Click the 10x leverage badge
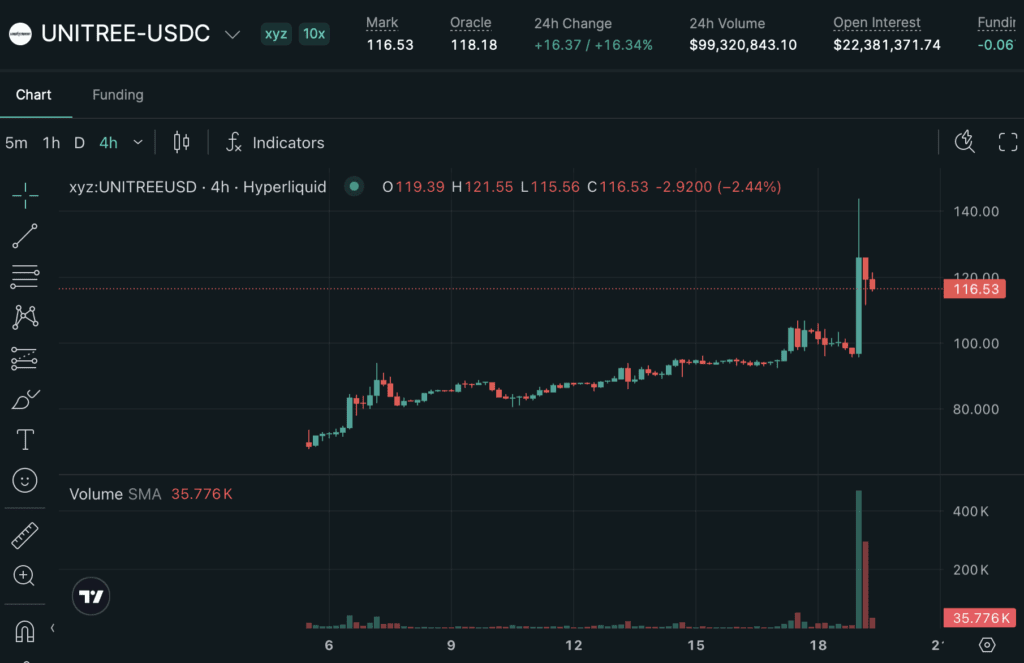1024x663 pixels. click(x=314, y=34)
